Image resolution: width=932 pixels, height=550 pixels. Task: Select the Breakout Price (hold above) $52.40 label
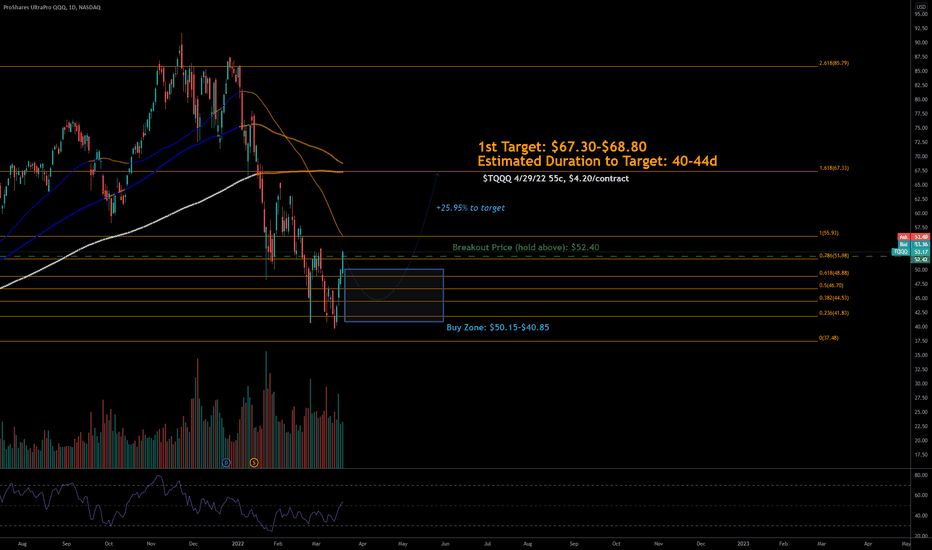(525, 247)
